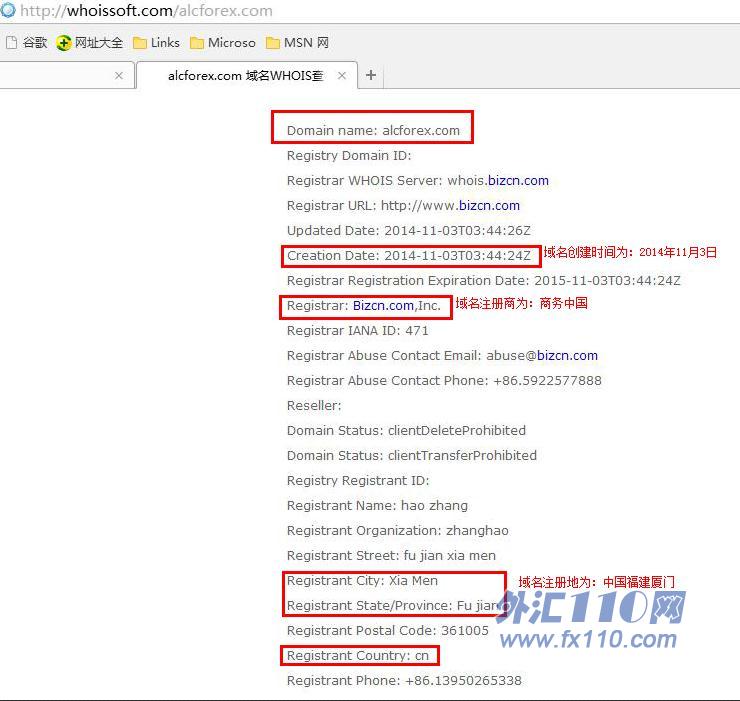Click 'Domain Status: clientTransferProhibited'
Viewport: 740px width, 701px height.
click(412, 456)
